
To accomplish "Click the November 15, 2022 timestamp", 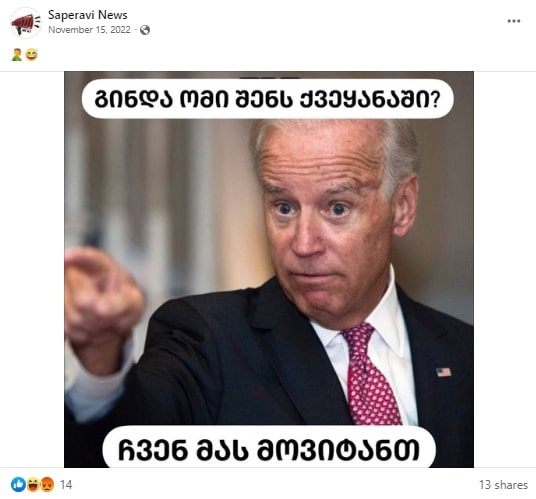I will coord(89,30).
